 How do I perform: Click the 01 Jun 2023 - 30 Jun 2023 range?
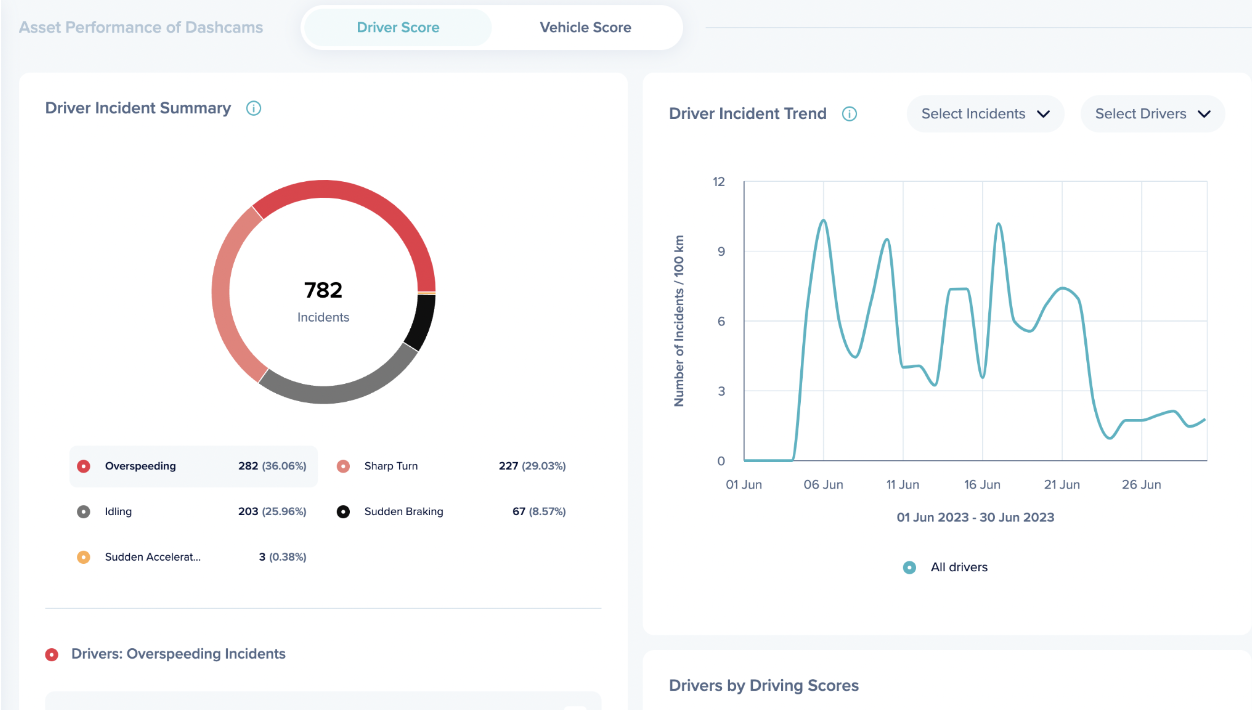pos(976,517)
